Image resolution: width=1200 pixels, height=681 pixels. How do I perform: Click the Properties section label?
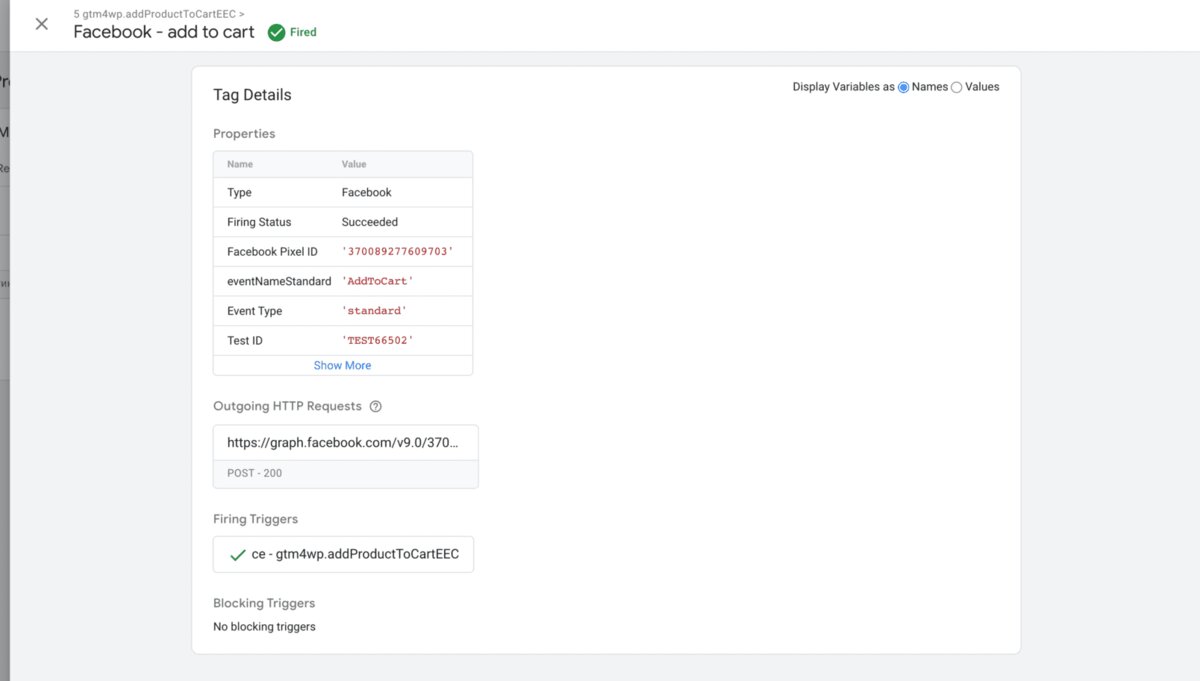(244, 134)
